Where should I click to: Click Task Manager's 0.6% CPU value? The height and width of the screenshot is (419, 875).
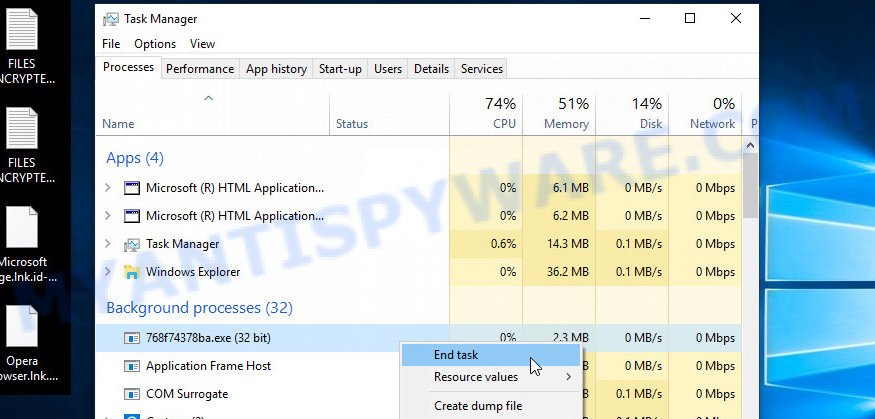click(503, 244)
